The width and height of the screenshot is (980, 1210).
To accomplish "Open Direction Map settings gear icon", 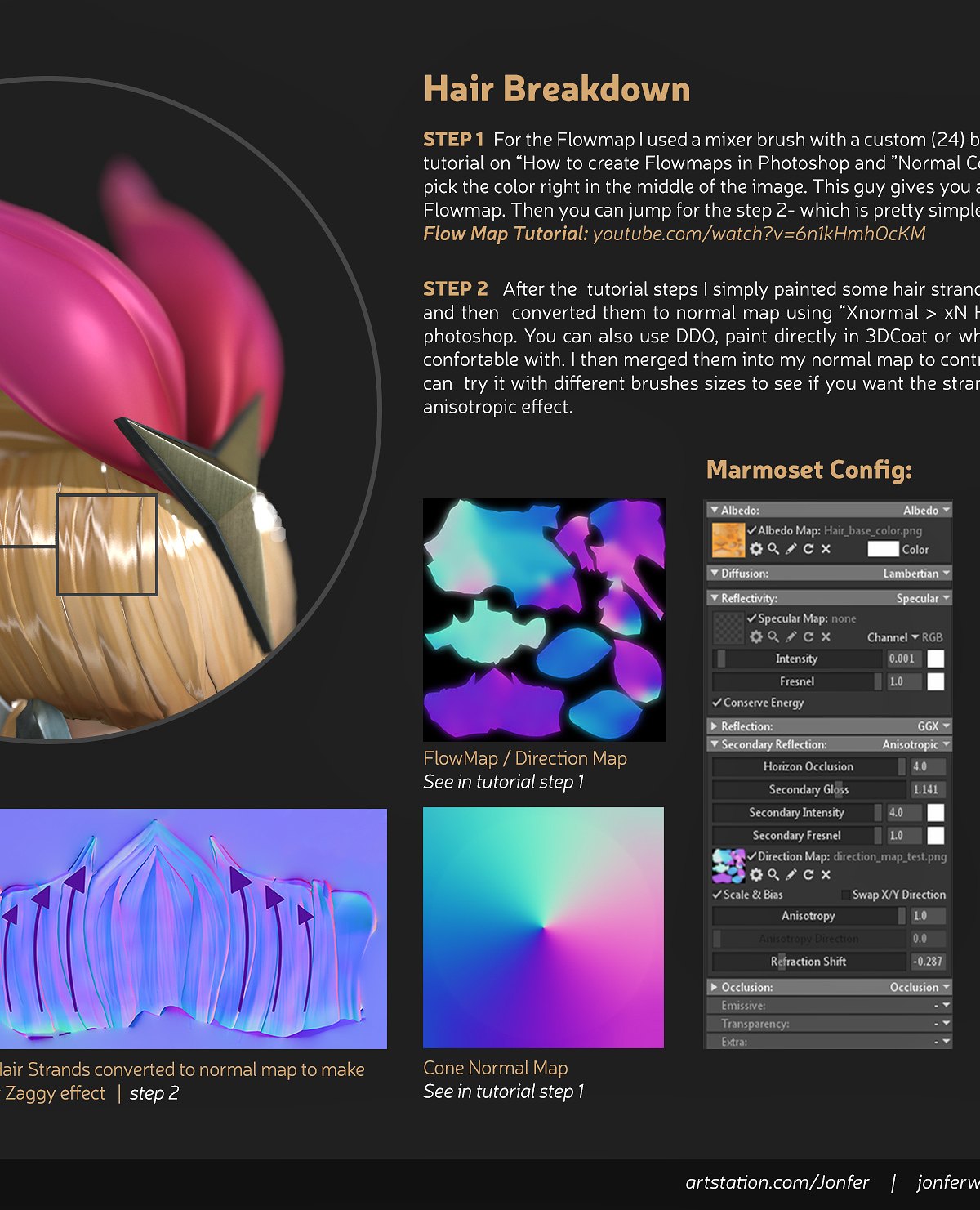I will point(756,874).
